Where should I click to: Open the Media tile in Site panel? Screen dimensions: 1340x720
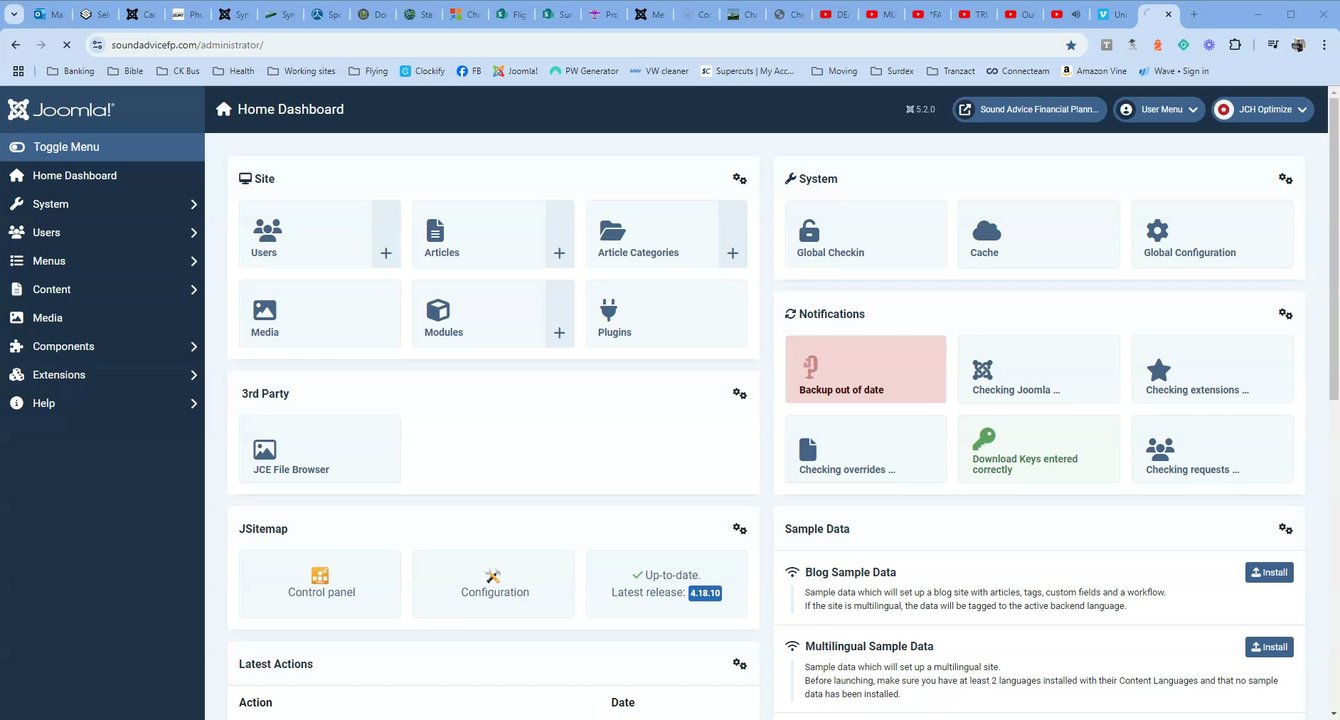tap(320, 314)
